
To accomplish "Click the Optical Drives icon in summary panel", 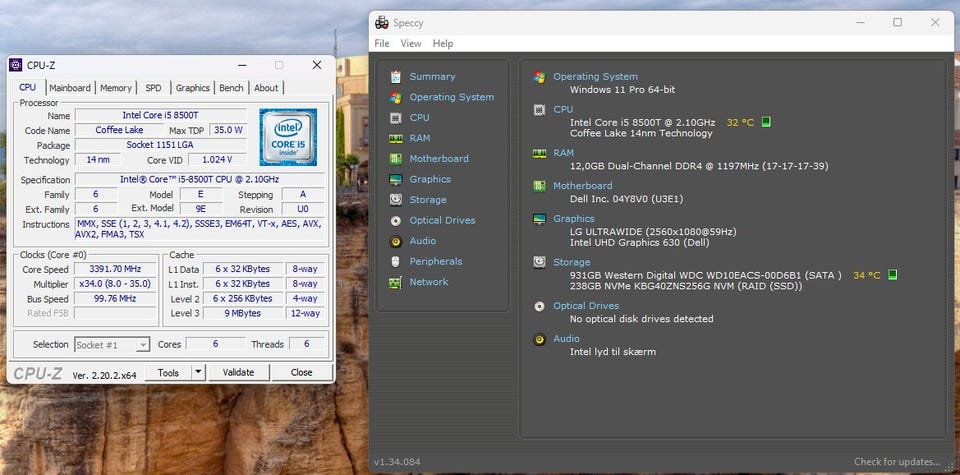I will pyautogui.click(x=539, y=306).
